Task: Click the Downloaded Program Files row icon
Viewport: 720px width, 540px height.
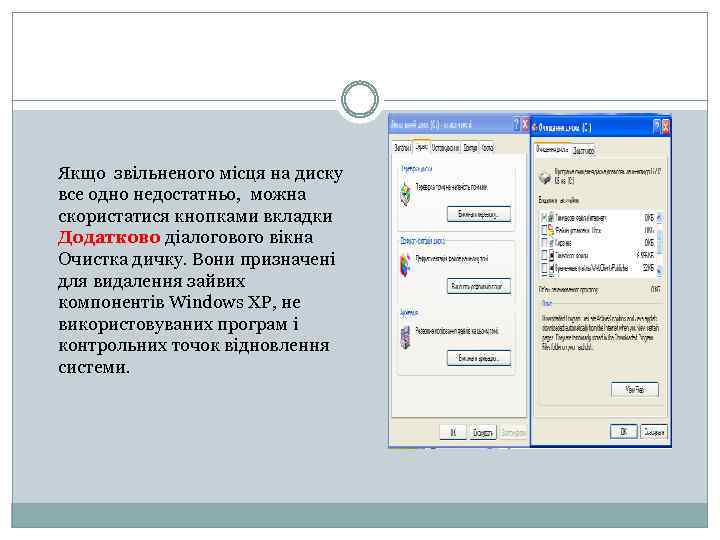Action: click(551, 217)
